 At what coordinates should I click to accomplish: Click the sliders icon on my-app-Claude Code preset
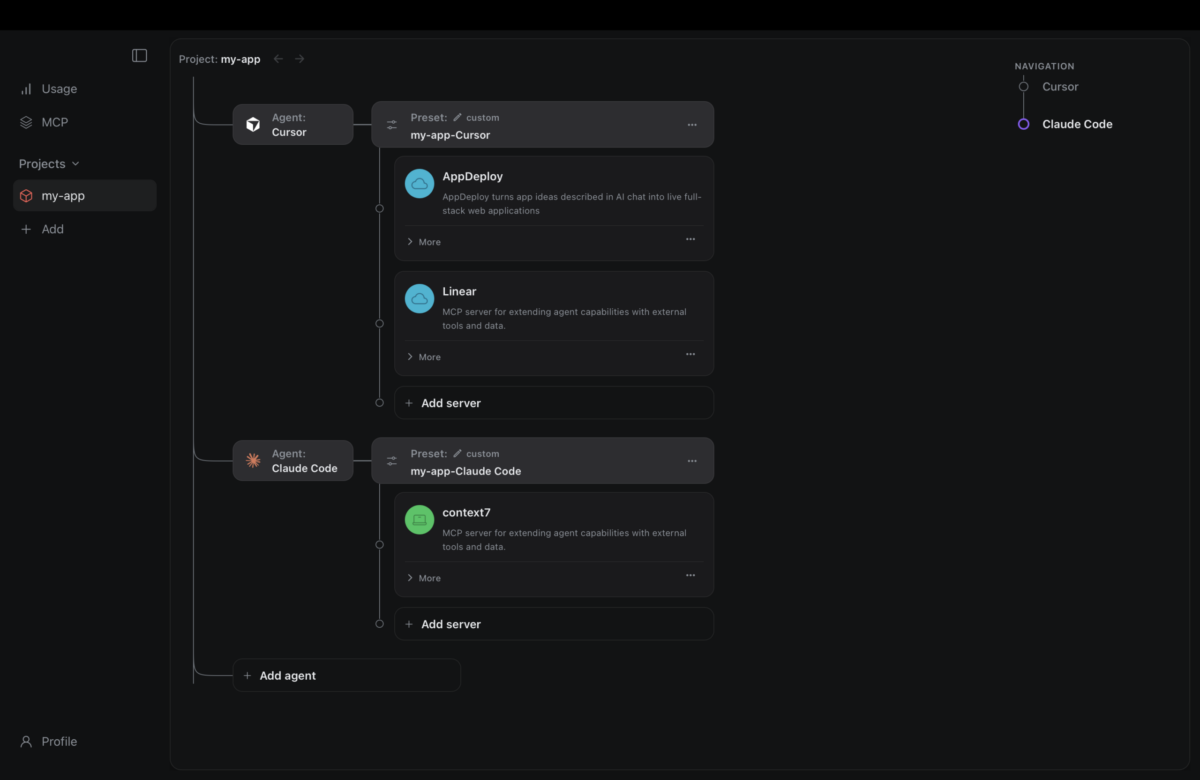[x=392, y=461]
